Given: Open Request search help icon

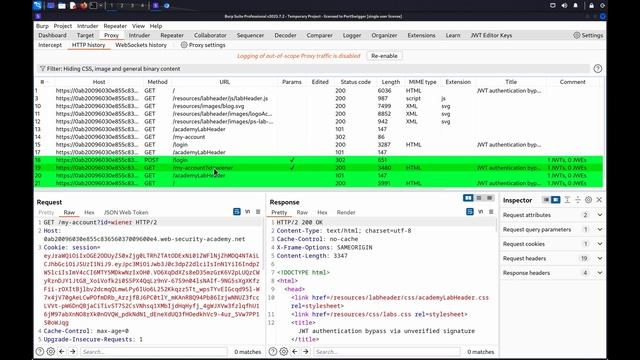Looking at the screenshot, I should (x=40, y=351).
